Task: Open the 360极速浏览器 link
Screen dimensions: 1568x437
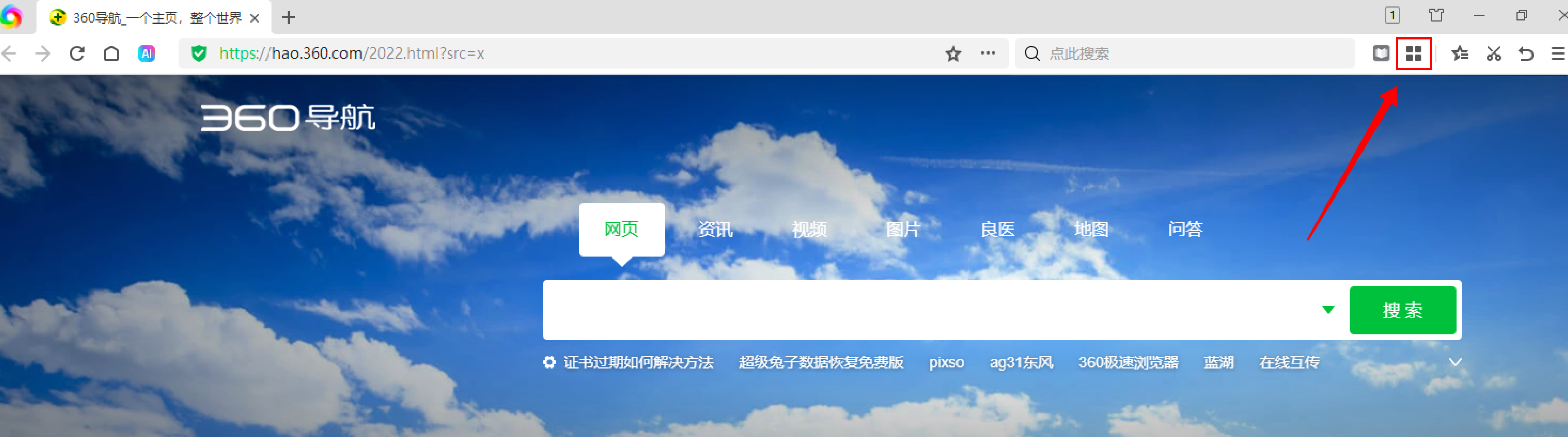Action: pos(1129,363)
